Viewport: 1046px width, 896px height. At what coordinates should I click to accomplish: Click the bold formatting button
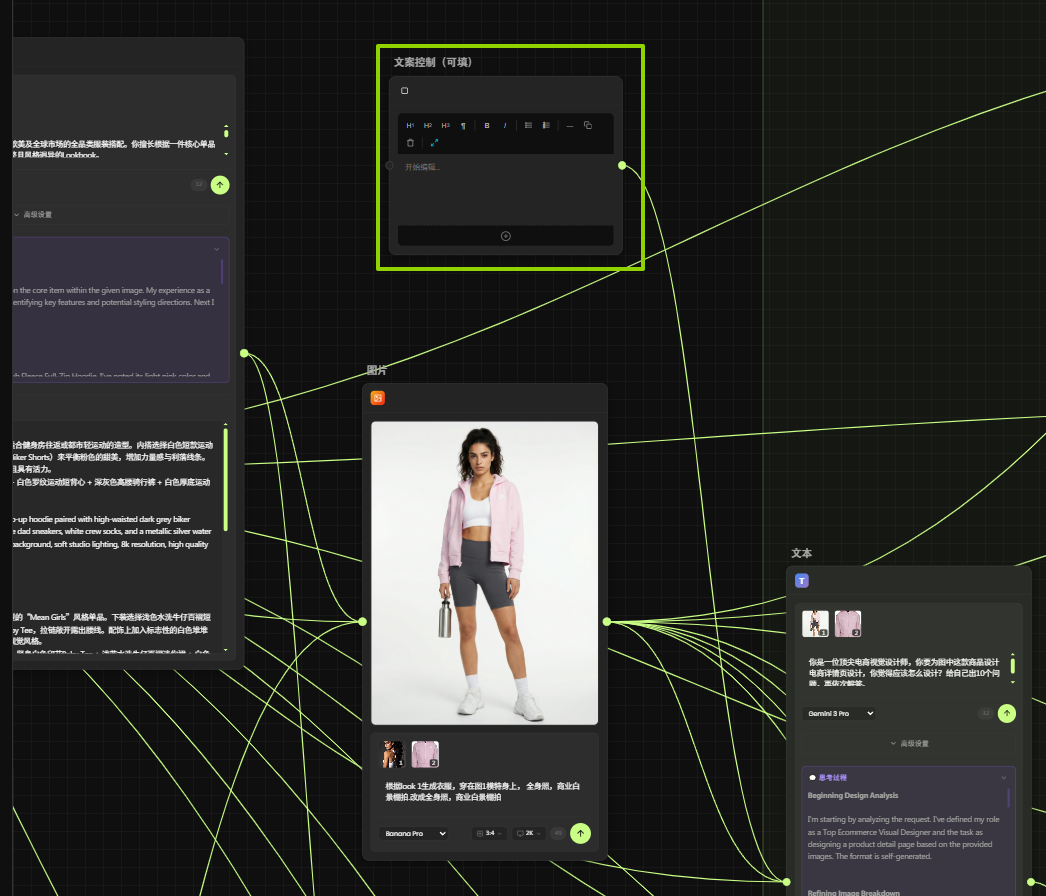point(487,126)
